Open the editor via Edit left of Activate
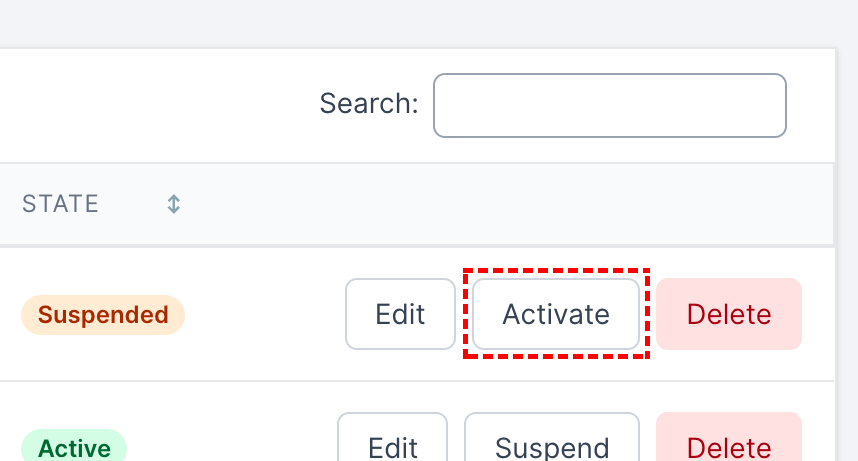Image resolution: width=858 pixels, height=461 pixels. click(400, 314)
